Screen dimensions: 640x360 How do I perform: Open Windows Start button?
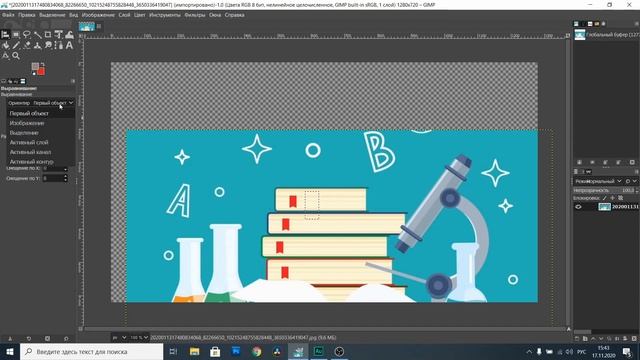tap(10, 351)
